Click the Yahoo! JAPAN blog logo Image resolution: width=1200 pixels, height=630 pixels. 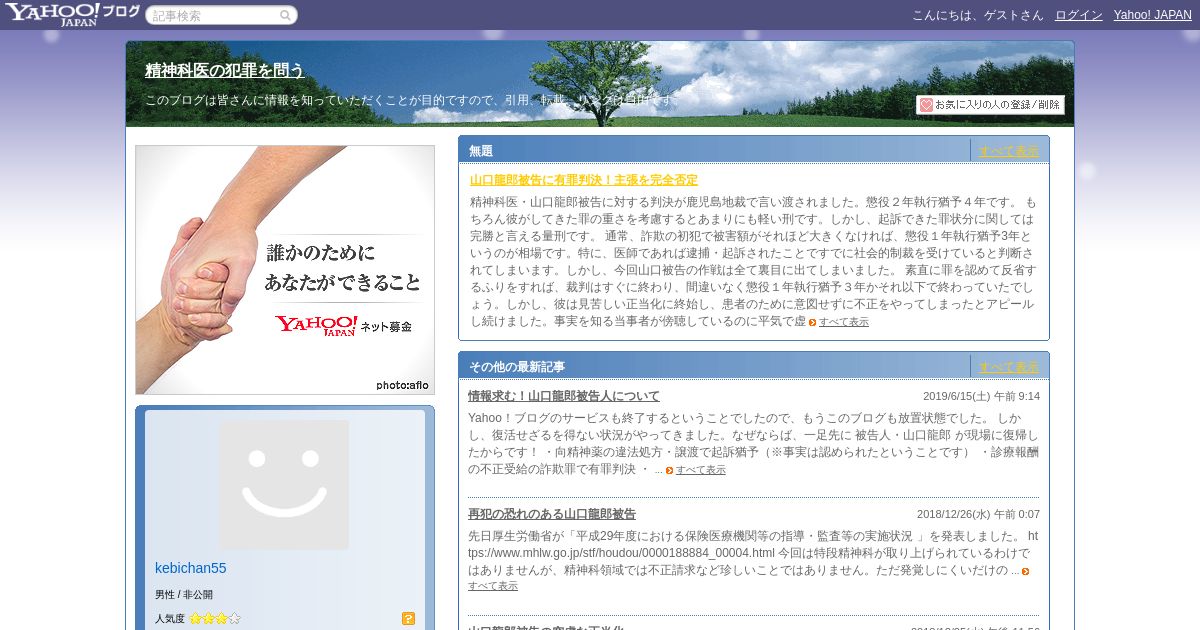pos(72,14)
